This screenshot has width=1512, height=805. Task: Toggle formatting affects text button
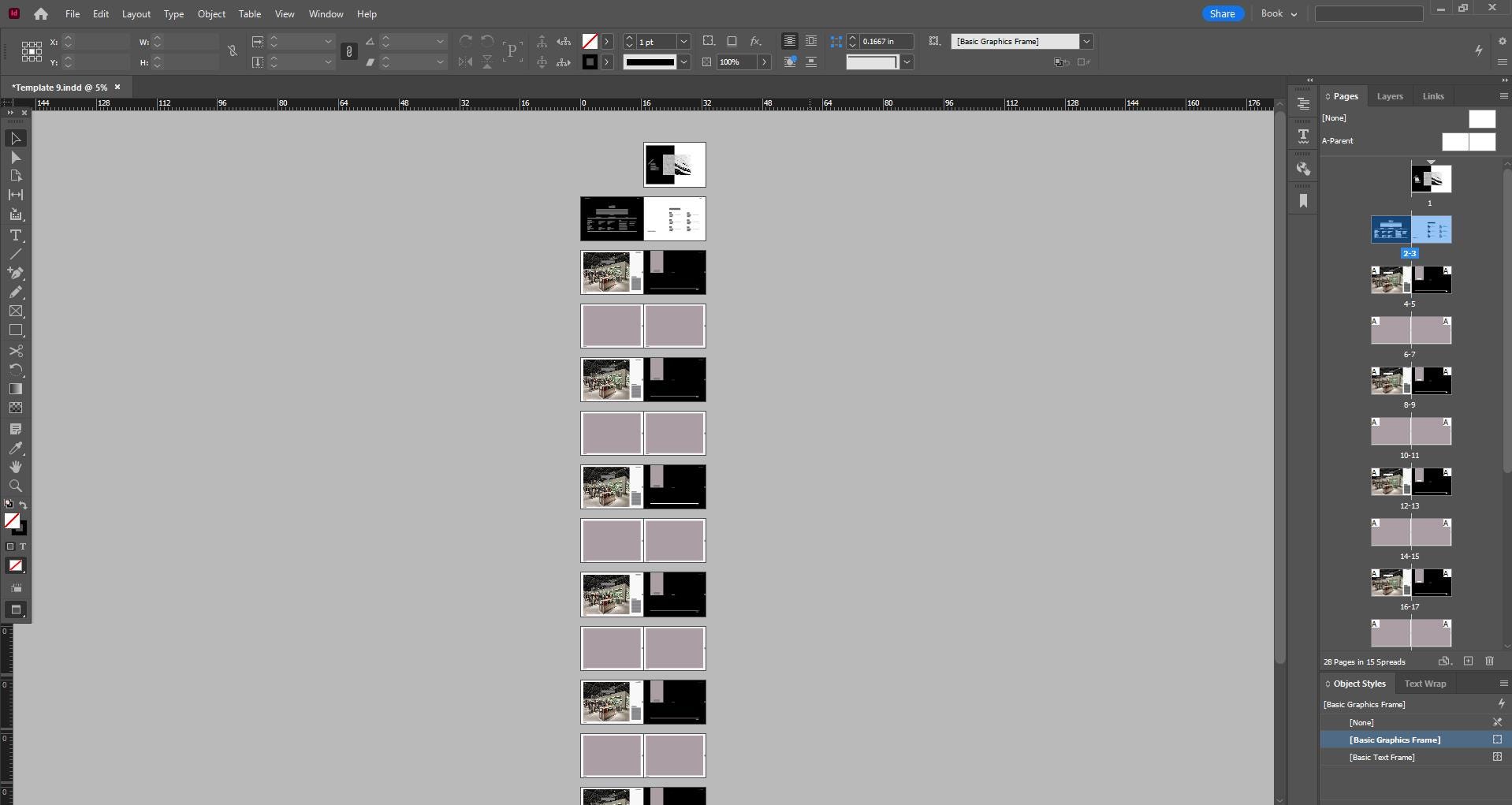[x=22, y=546]
